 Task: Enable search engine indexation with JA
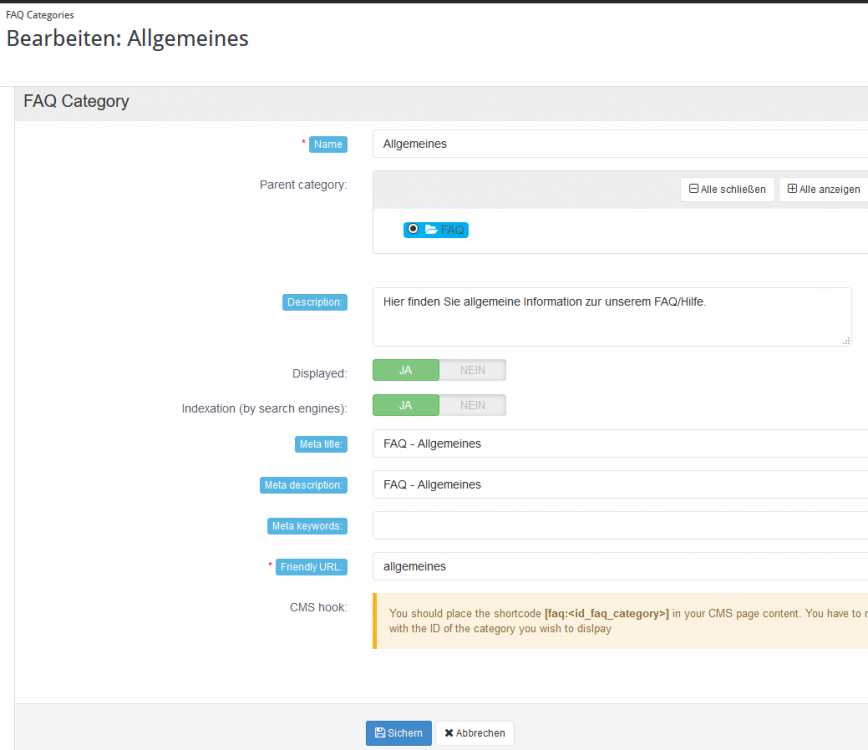[406, 405]
